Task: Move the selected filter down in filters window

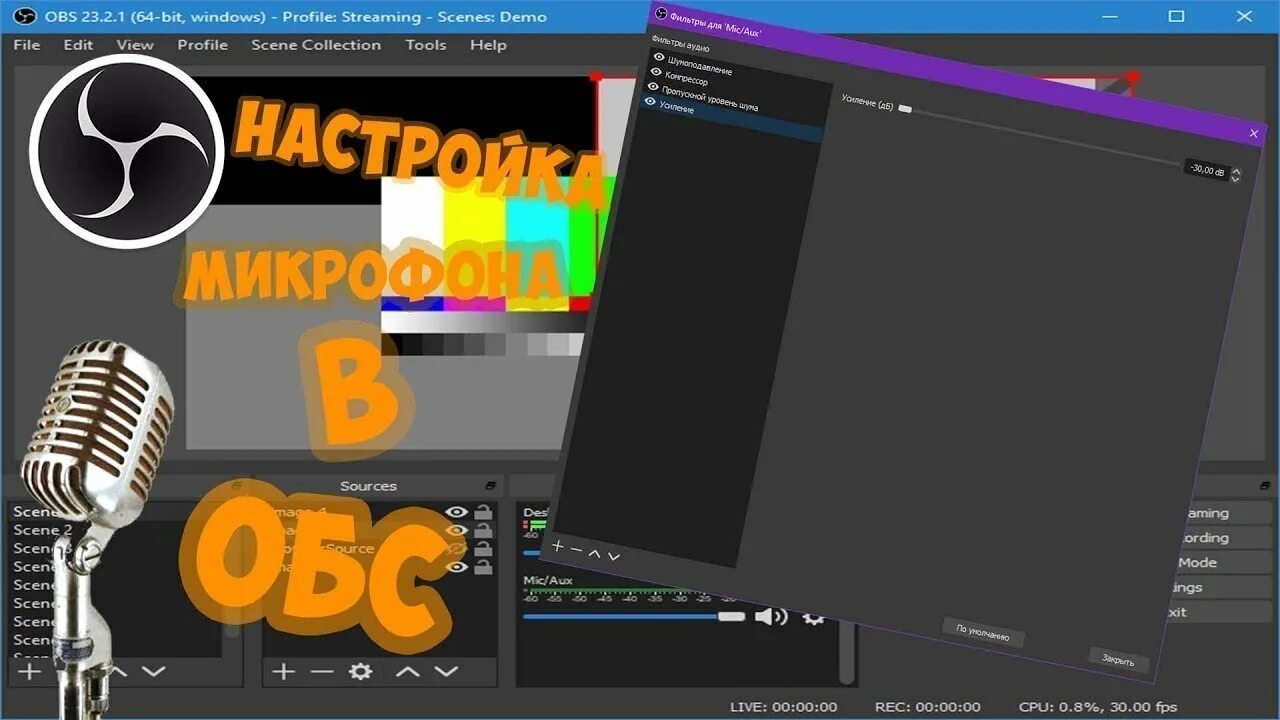Action: (x=614, y=556)
